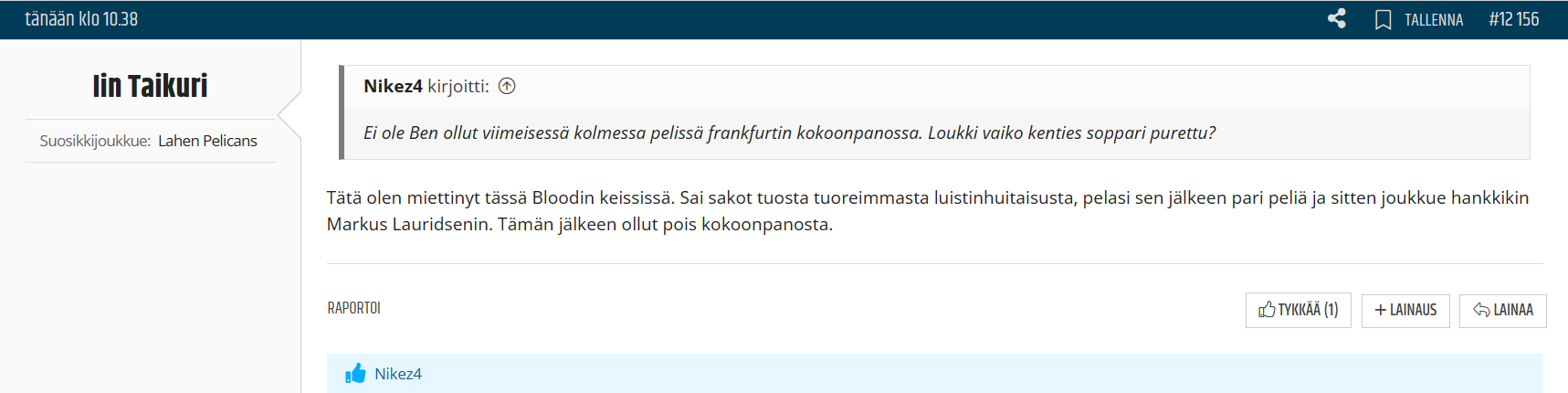Click Lahen Pelicans favorite team link

207,141
